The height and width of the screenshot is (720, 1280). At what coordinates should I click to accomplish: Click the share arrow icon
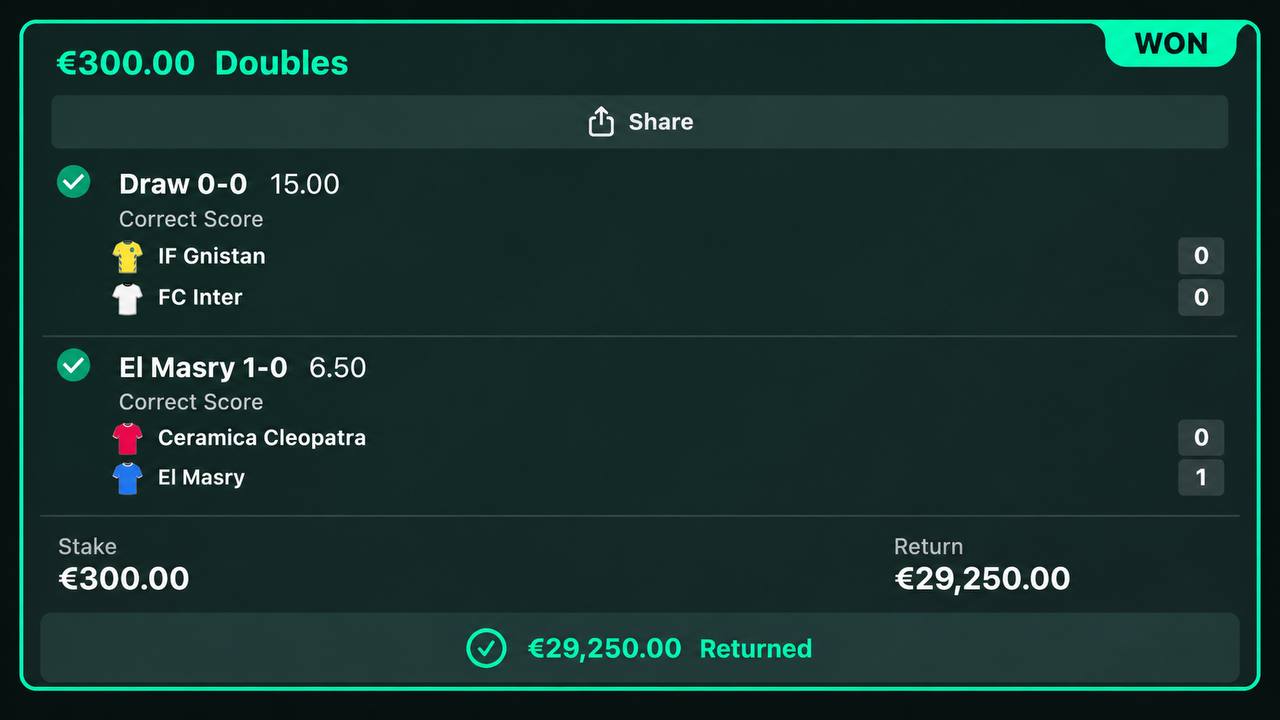pos(601,122)
